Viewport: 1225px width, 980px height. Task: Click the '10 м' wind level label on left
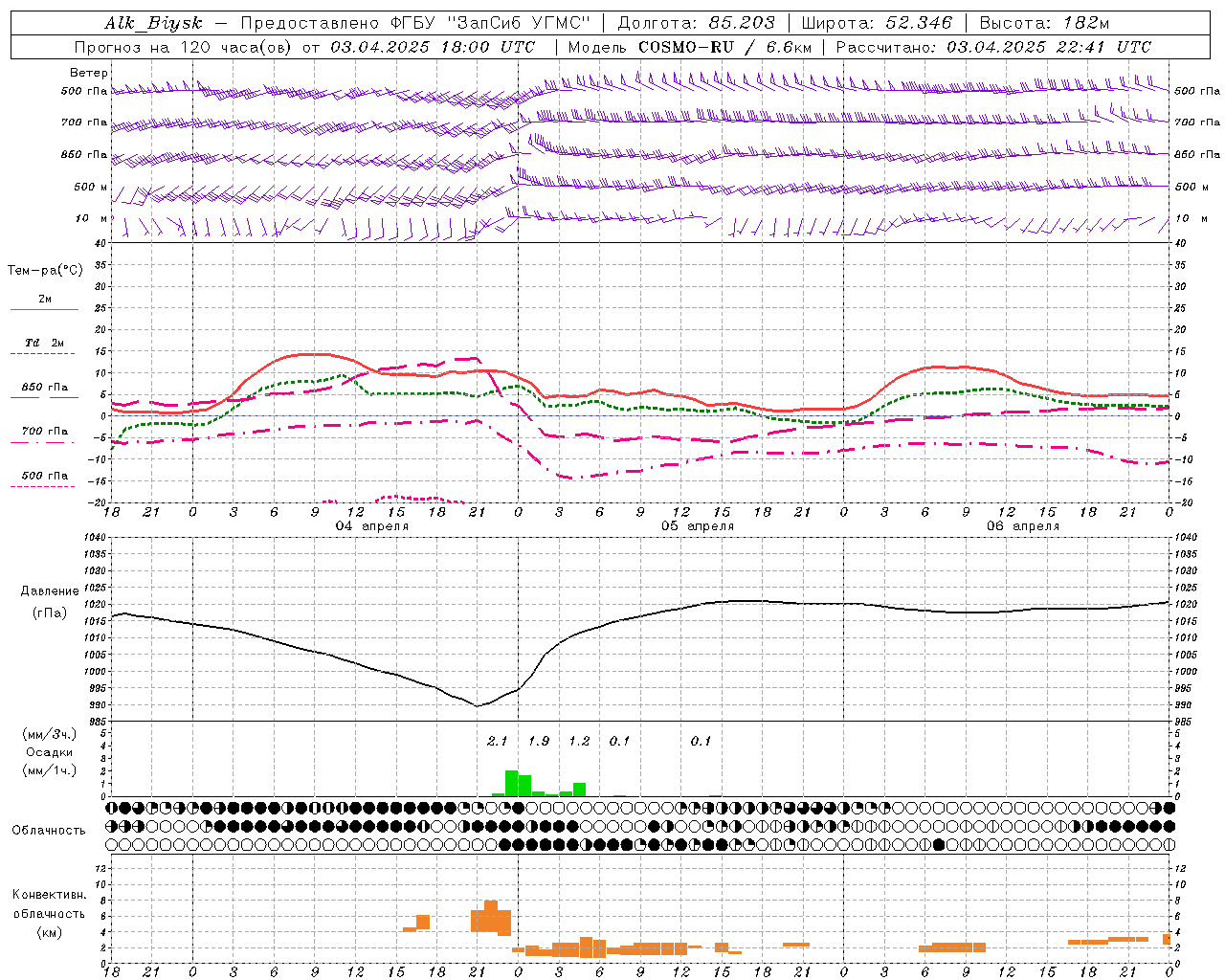(x=92, y=219)
